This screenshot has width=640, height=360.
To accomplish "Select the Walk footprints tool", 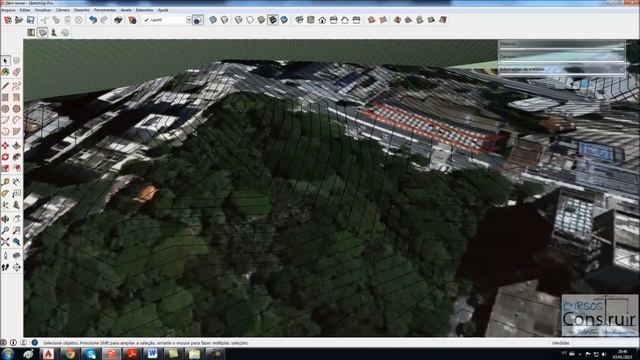I will tap(5, 267).
